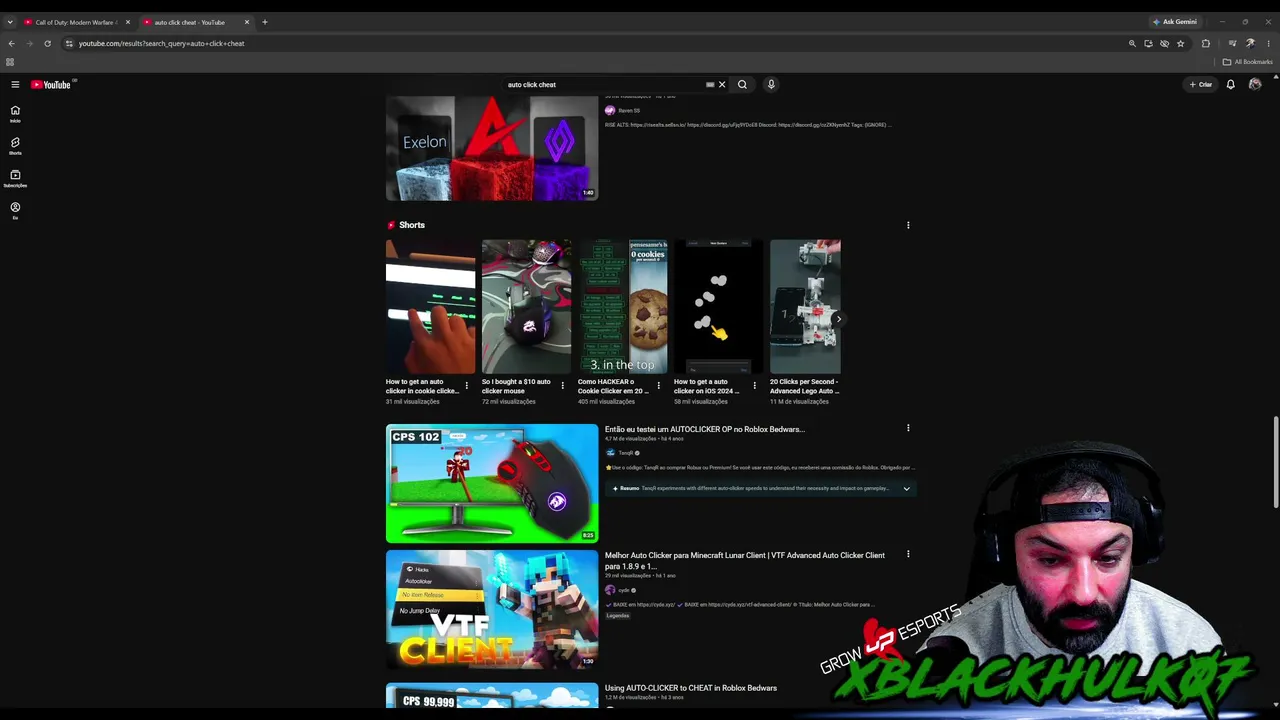Open 'Using AUTO-CLICKER to CHEAT in Roblox Bedwars' title
Screen dimensions: 1280x720
pos(691,688)
